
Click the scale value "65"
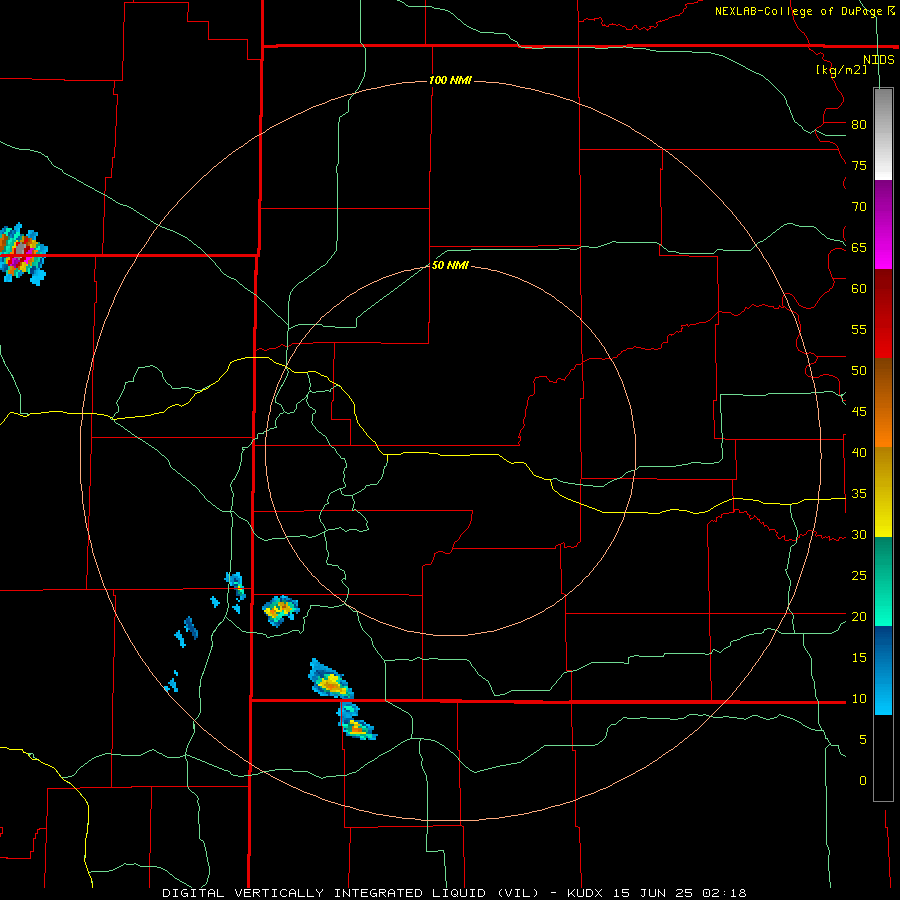[x=859, y=248]
